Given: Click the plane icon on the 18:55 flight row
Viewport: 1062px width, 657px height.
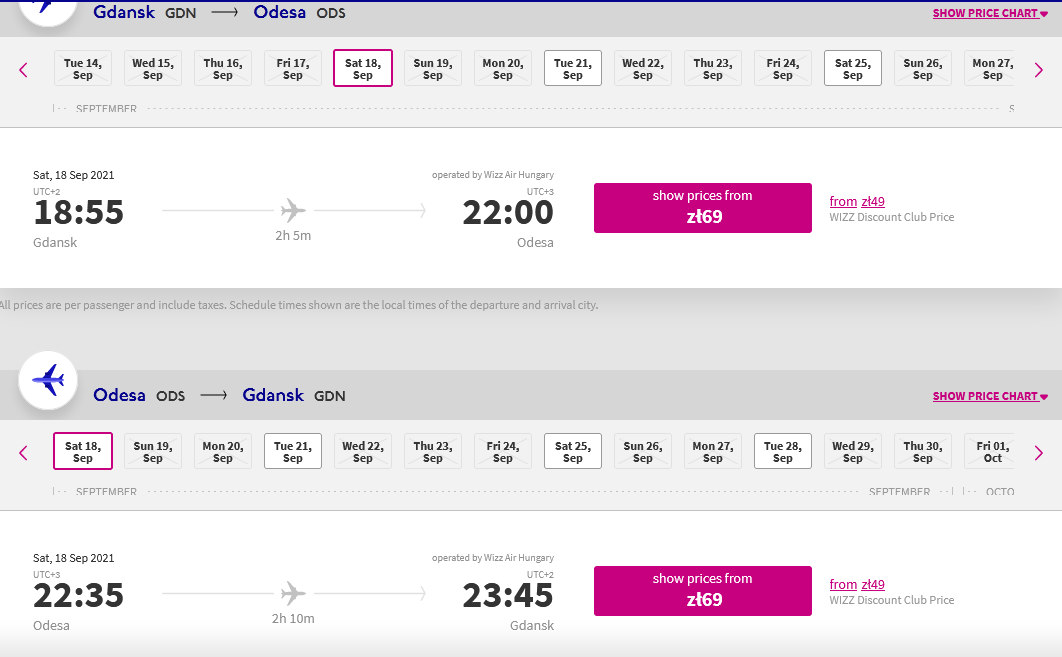Looking at the screenshot, I should [293, 211].
